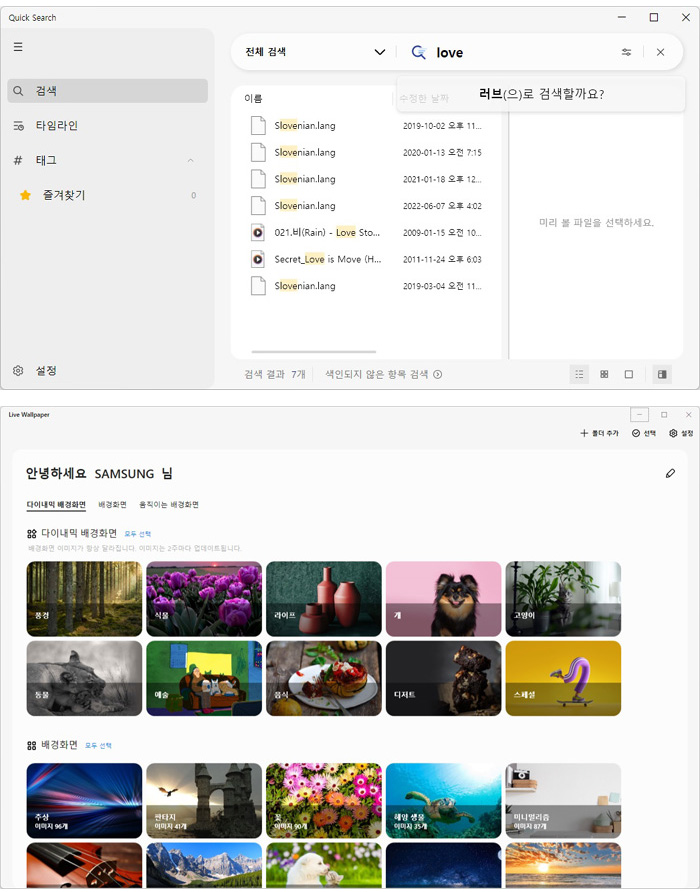Viewport: 700px width, 892px height.
Task: Select the Secret_Love is Move file
Action: (x=367, y=259)
